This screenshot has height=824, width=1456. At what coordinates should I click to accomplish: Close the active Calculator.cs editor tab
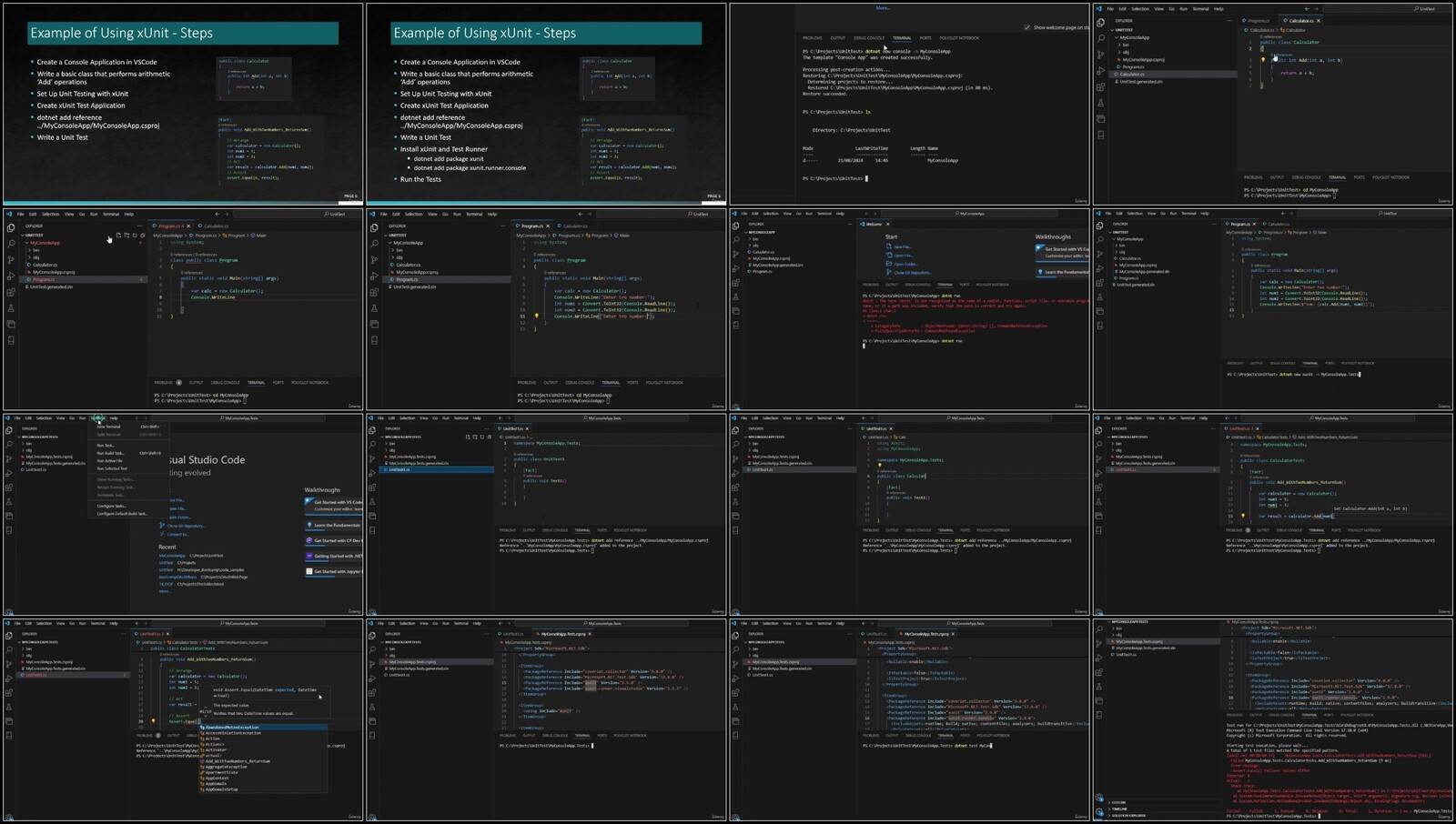[x=1319, y=20]
